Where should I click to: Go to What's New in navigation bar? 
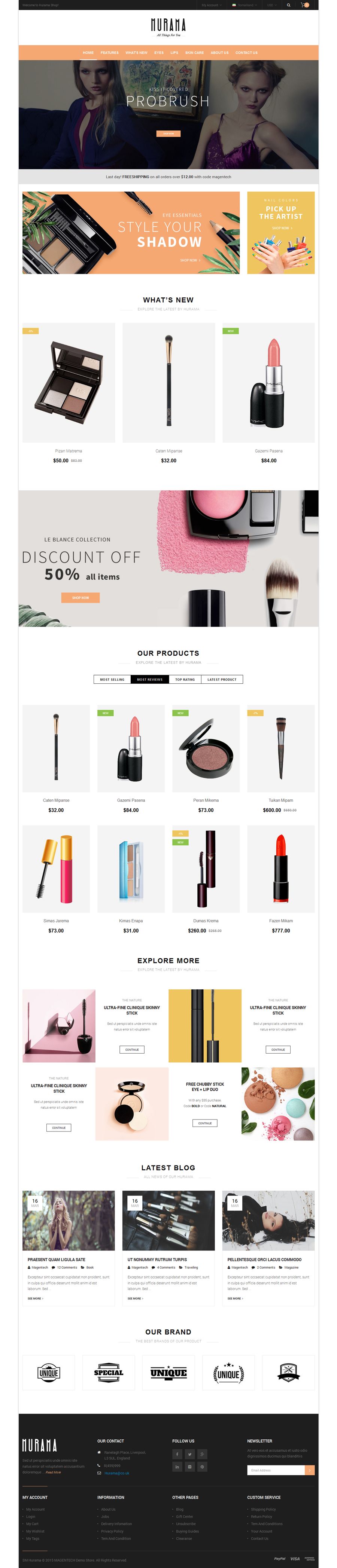click(137, 52)
